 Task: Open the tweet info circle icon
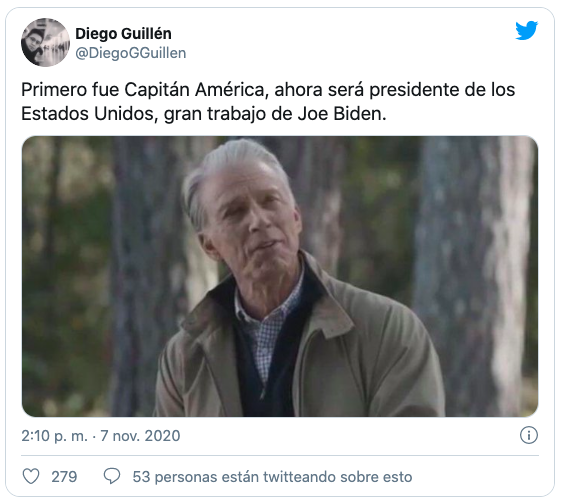click(529, 435)
